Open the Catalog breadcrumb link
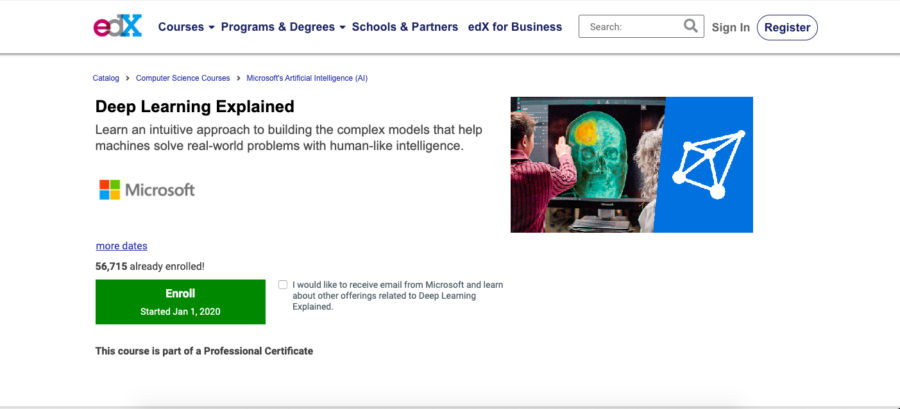Viewport: 900px width, 409px height. 106,78
